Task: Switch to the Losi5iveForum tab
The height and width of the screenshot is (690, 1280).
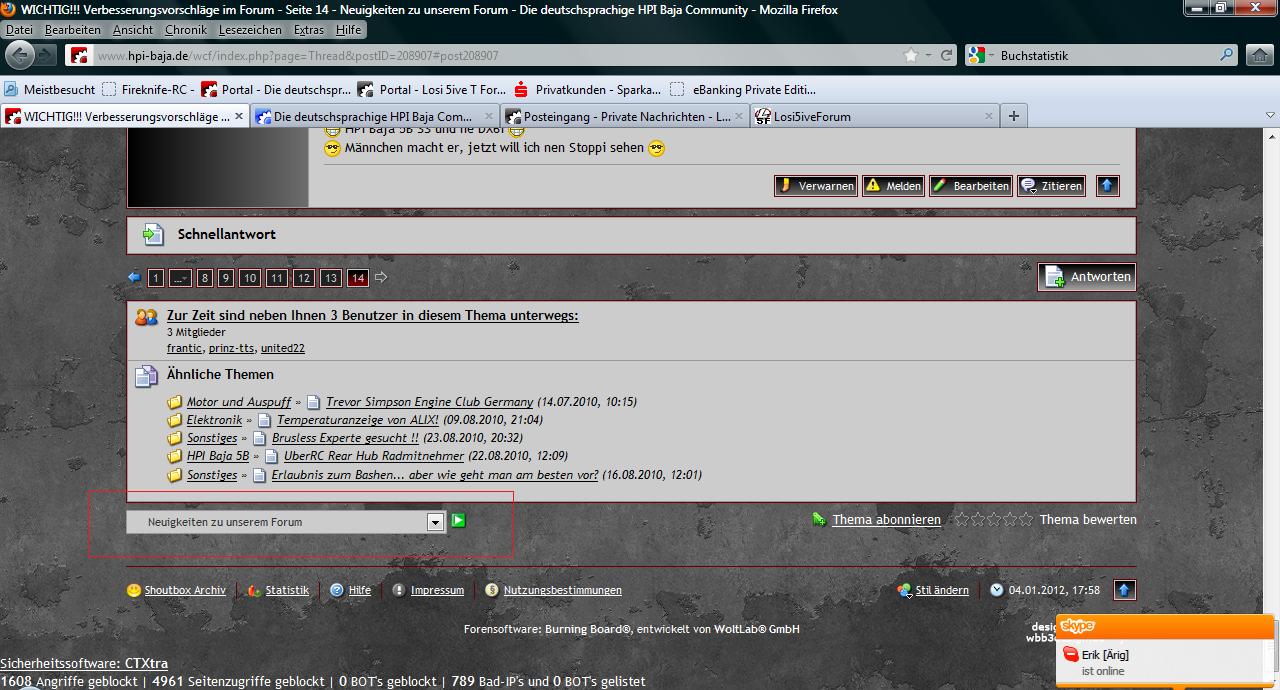Action: pyautogui.click(x=875, y=116)
